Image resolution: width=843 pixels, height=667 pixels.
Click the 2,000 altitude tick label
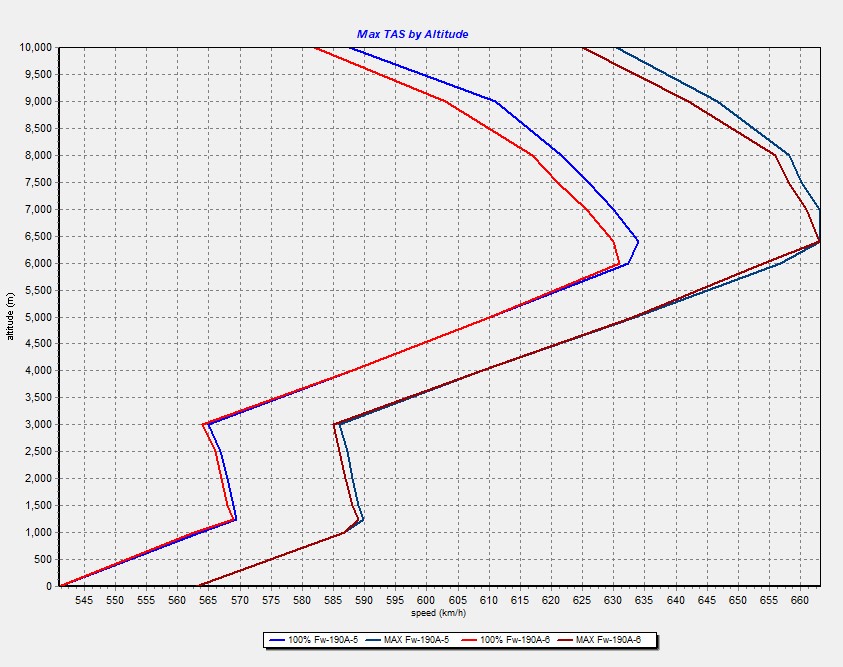[x=38, y=478]
